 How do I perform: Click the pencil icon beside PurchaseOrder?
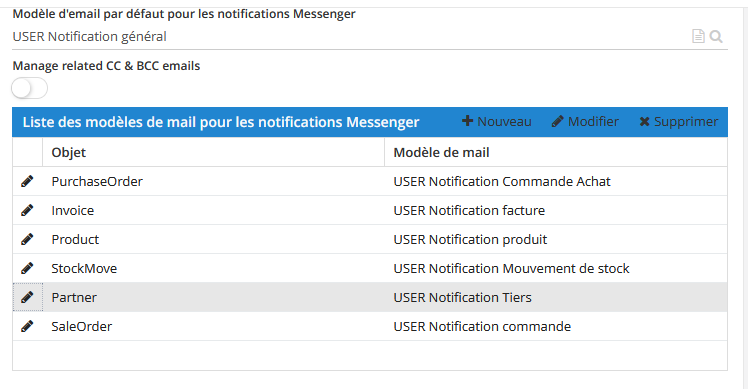(x=27, y=181)
